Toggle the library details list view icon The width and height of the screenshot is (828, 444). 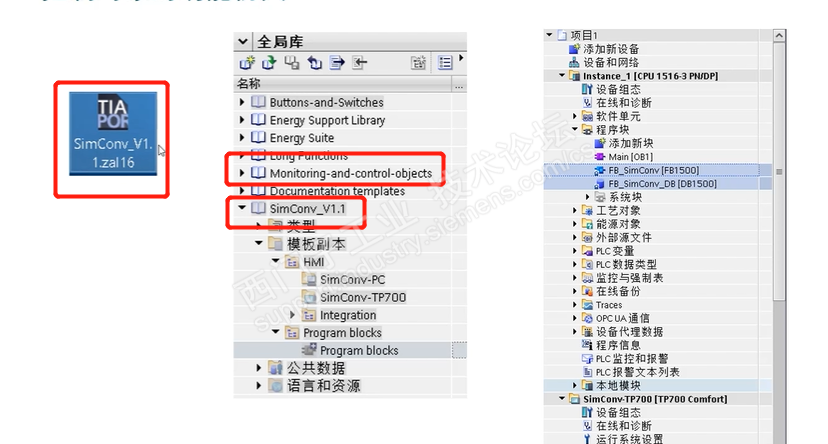pos(445,63)
